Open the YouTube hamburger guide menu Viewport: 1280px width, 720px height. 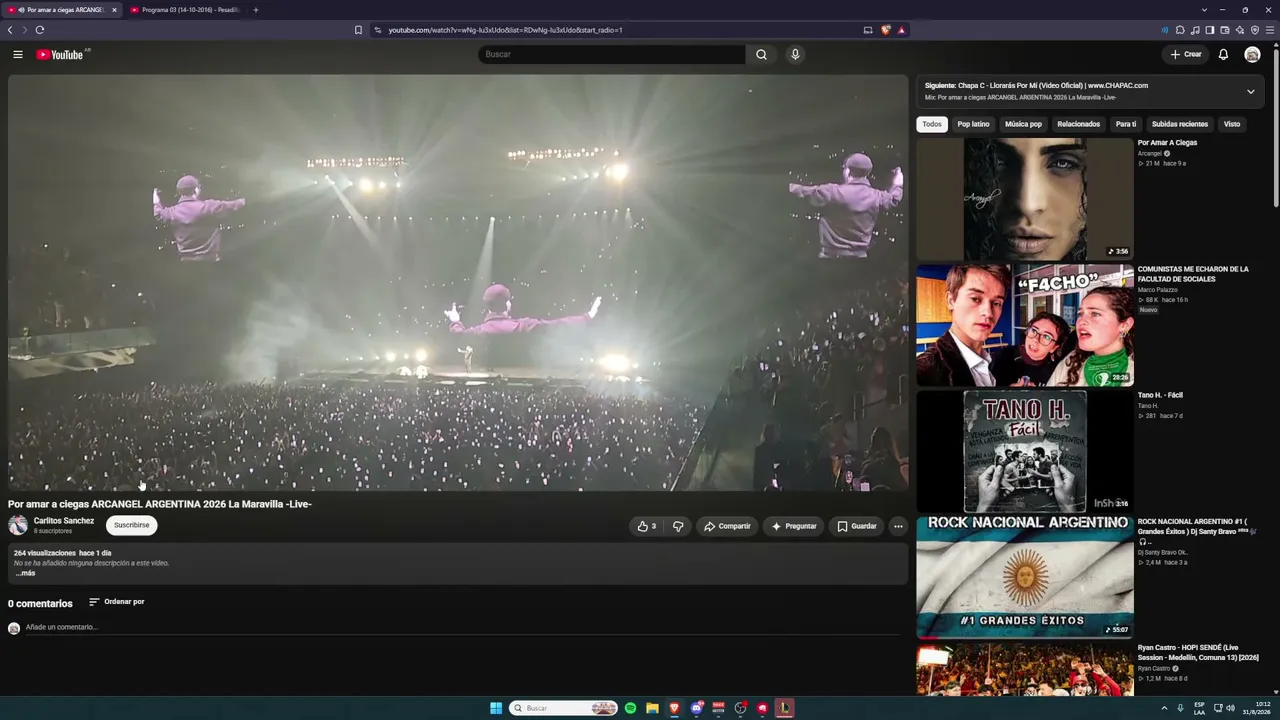[18, 54]
